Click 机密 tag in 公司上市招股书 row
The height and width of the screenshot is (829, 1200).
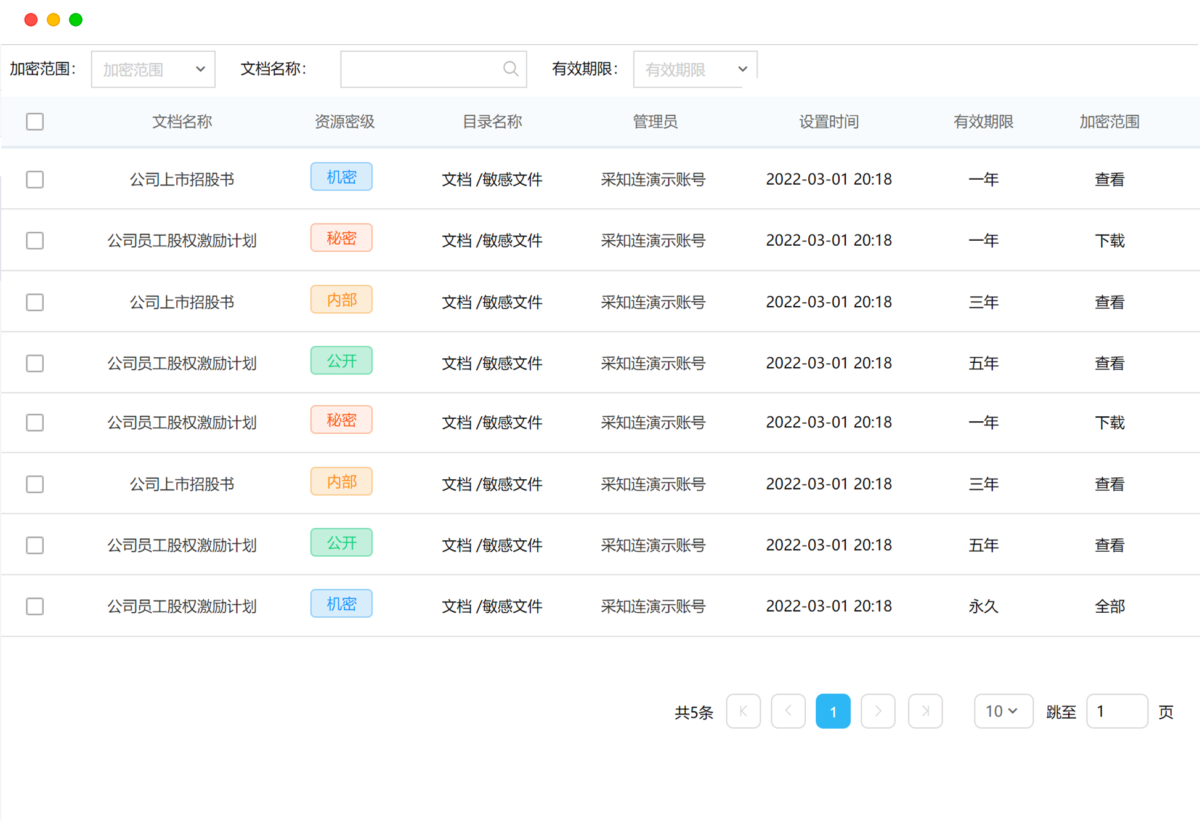pos(341,177)
